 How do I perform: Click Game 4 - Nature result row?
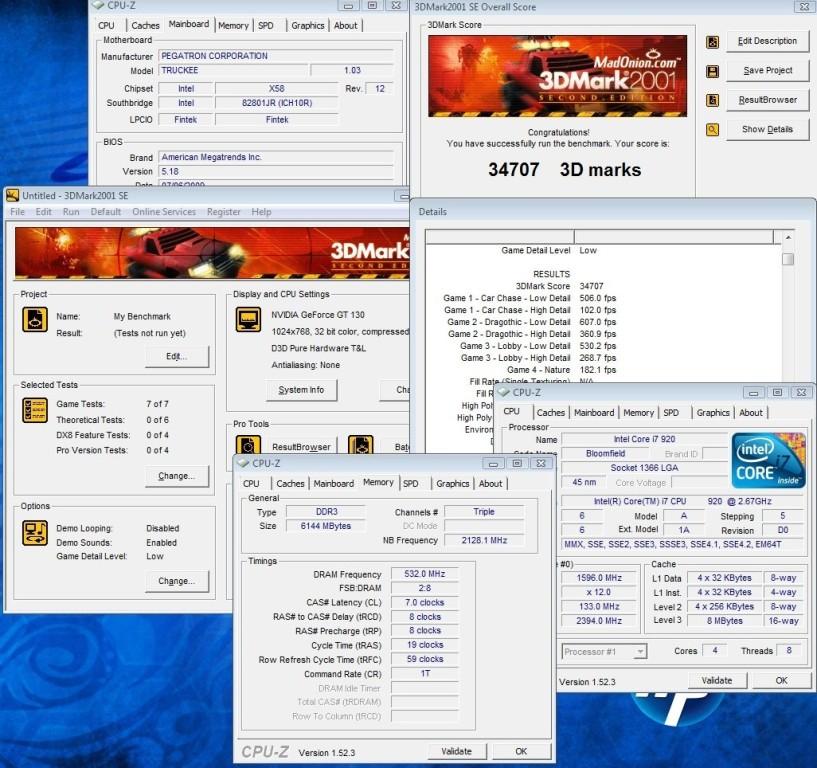click(x=561, y=370)
